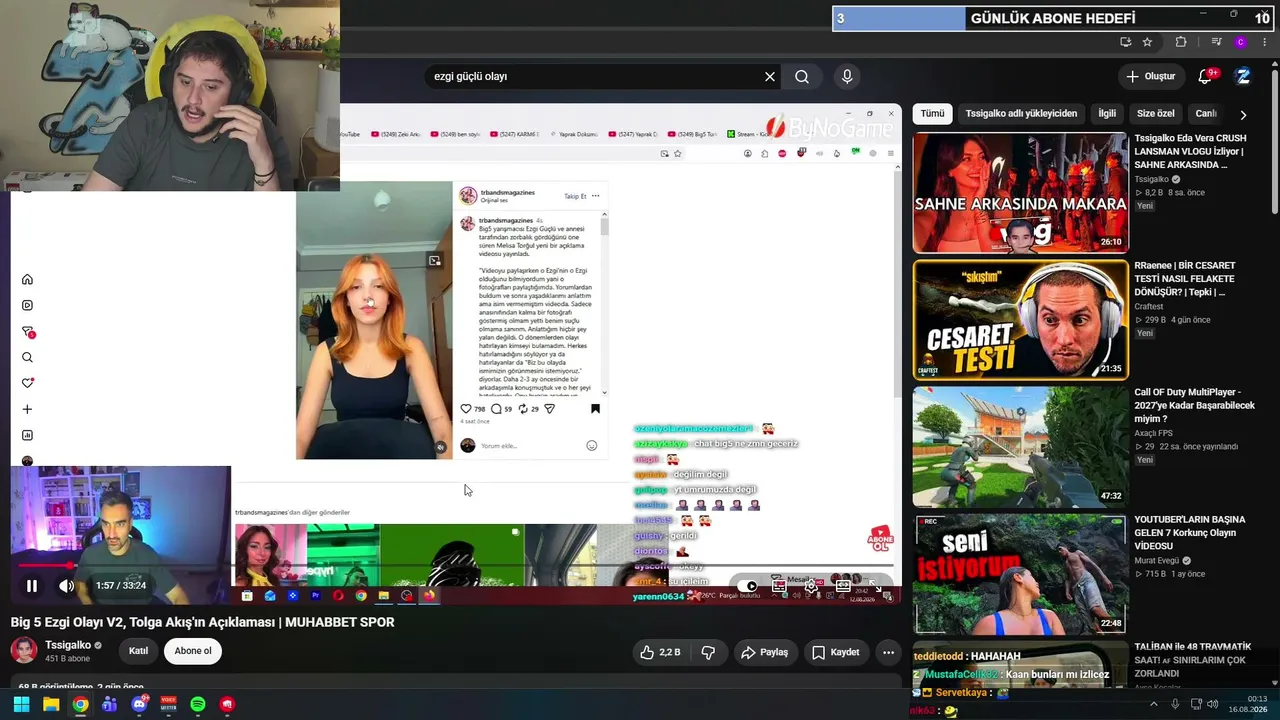Toggle subtitles in video player
This screenshot has width=1280, height=720.
[780, 587]
